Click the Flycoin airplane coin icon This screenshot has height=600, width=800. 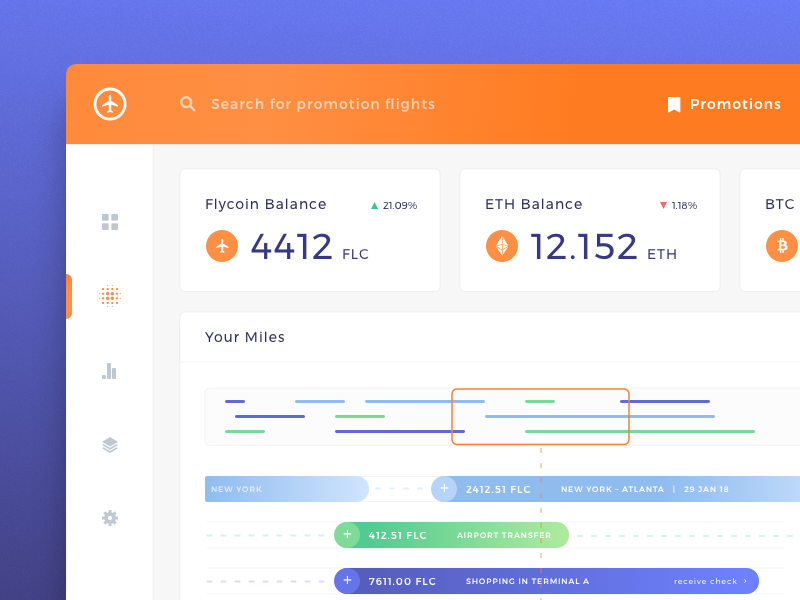click(x=222, y=246)
